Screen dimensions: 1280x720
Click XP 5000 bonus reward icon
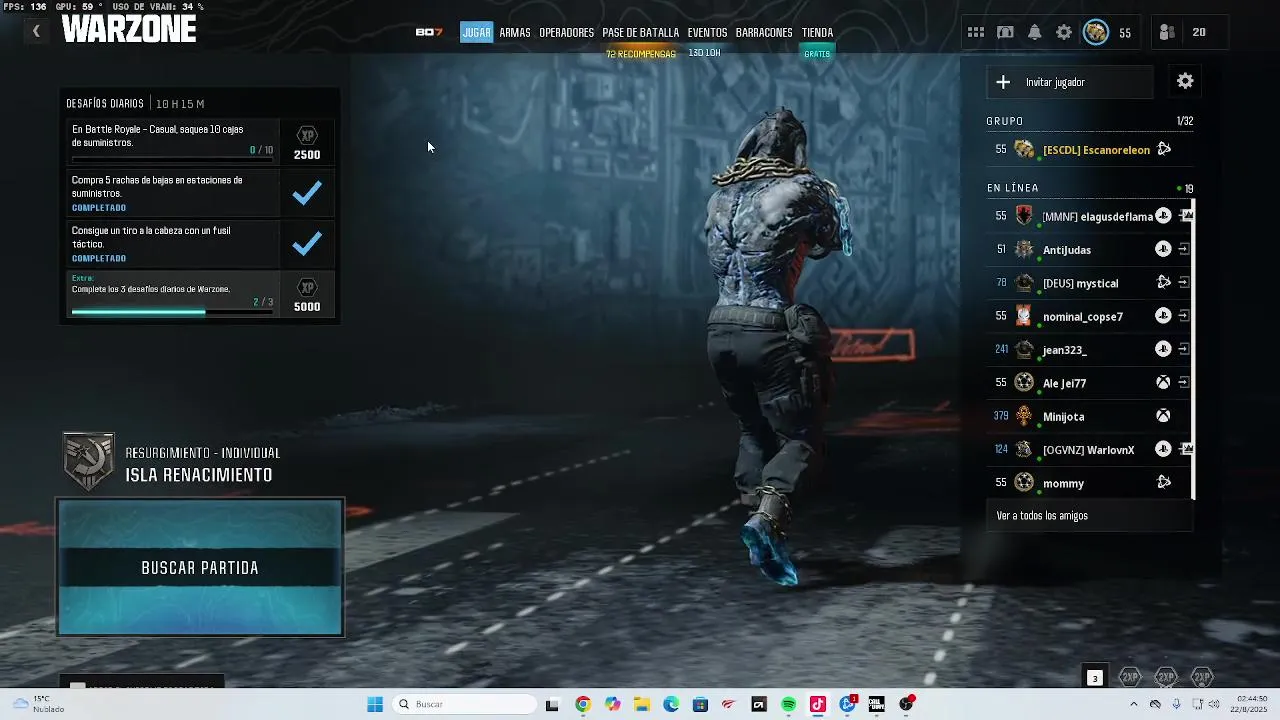point(307,287)
